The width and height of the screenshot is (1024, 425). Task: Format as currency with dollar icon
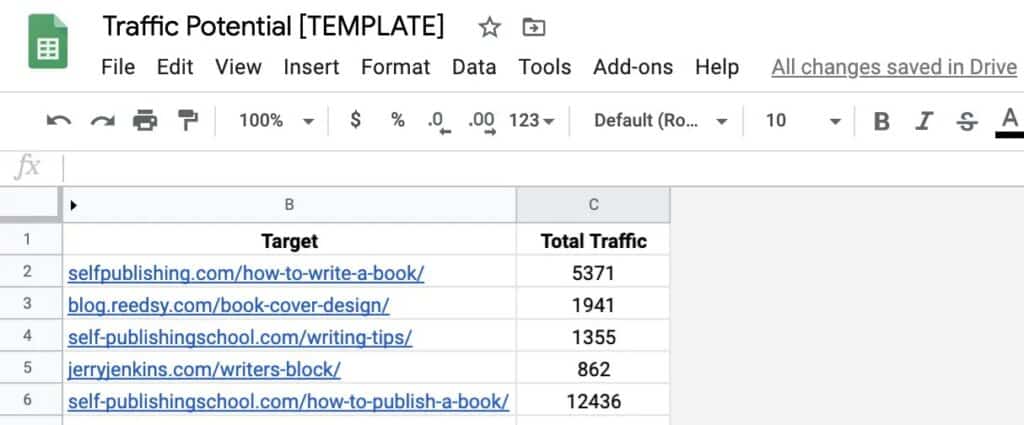pyautogui.click(x=355, y=120)
